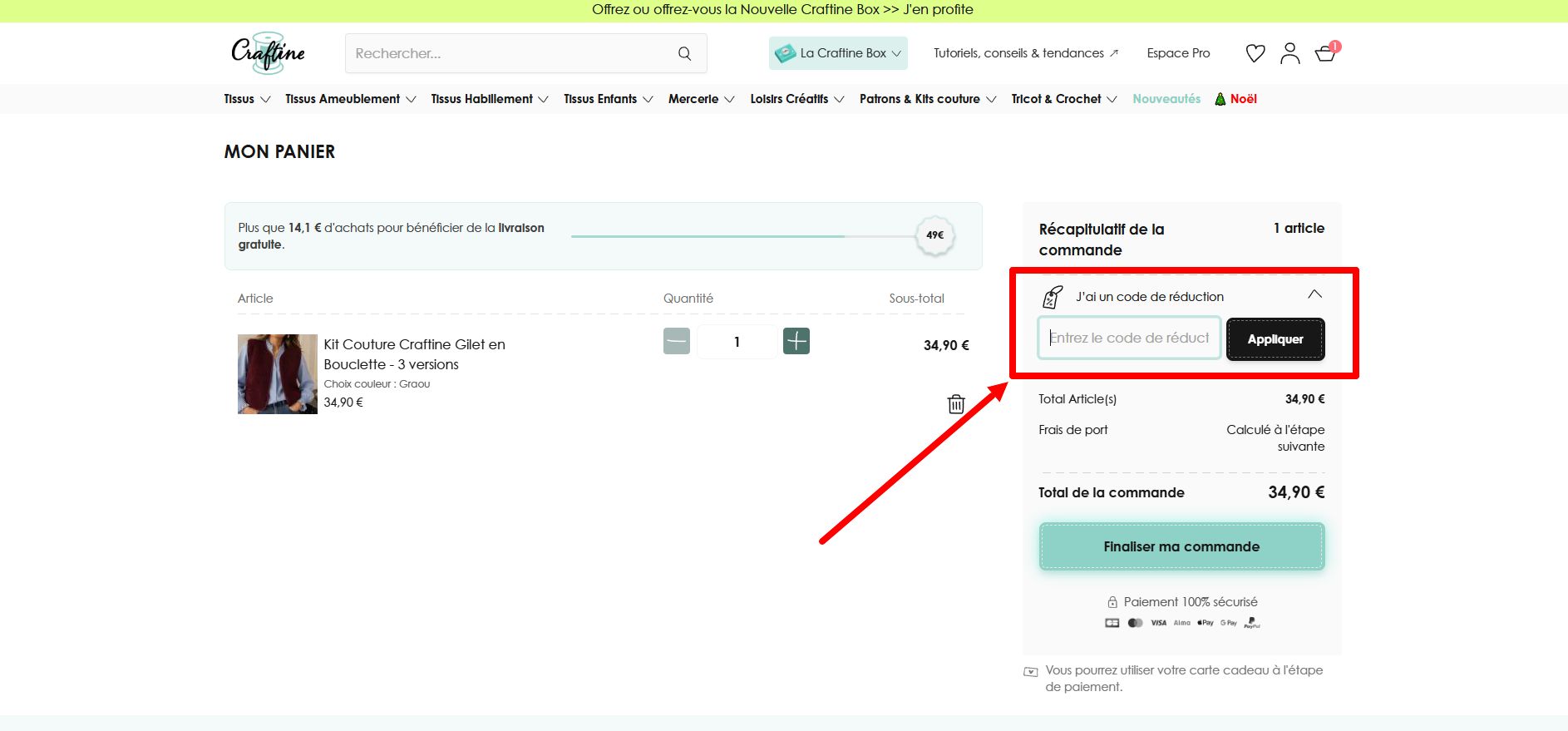The width and height of the screenshot is (1568, 731).
Task: Open the Loisirs Créatifs menu
Action: coord(797,99)
